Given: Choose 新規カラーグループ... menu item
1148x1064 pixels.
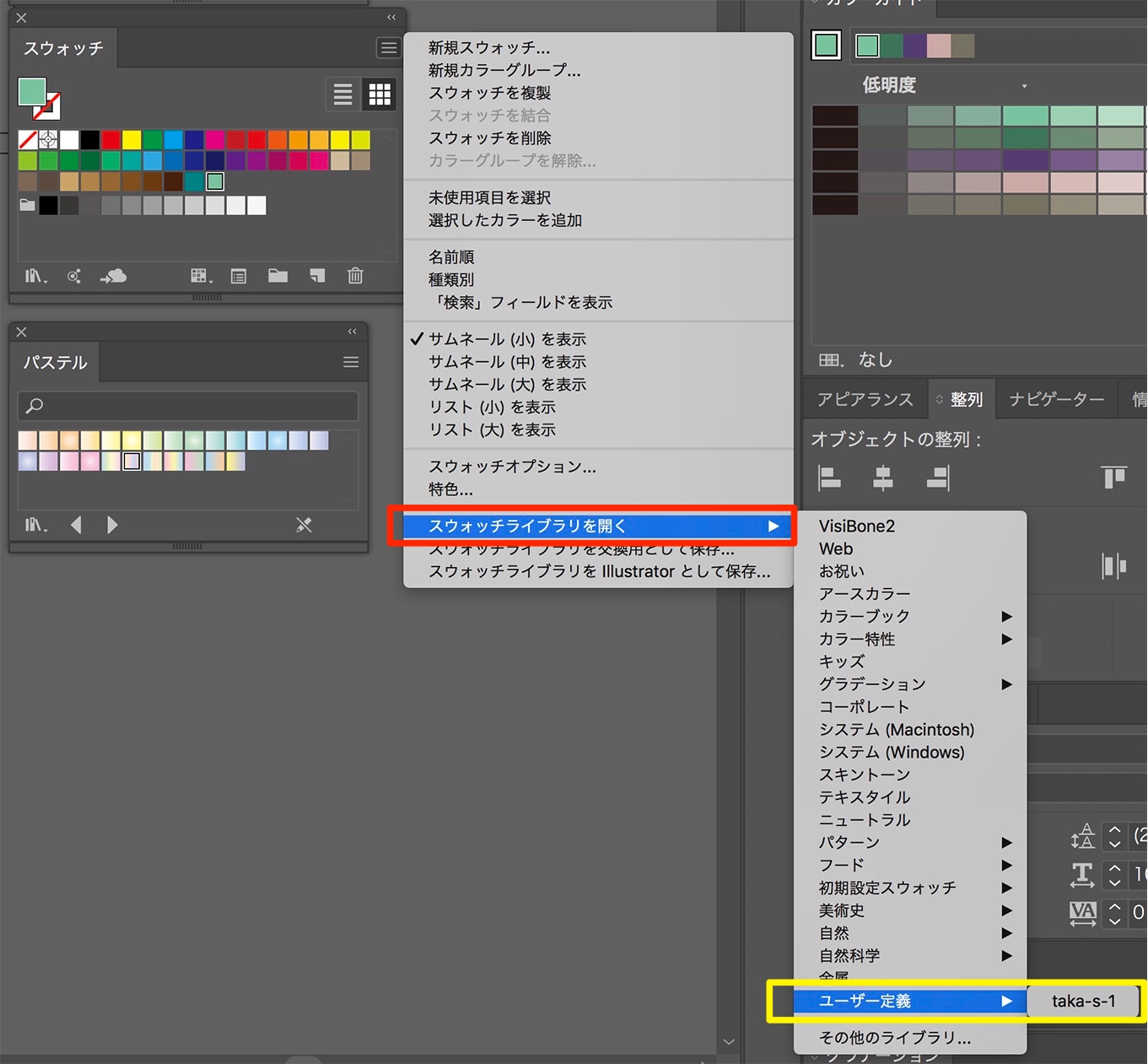Looking at the screenshot, I should (599, 70).
